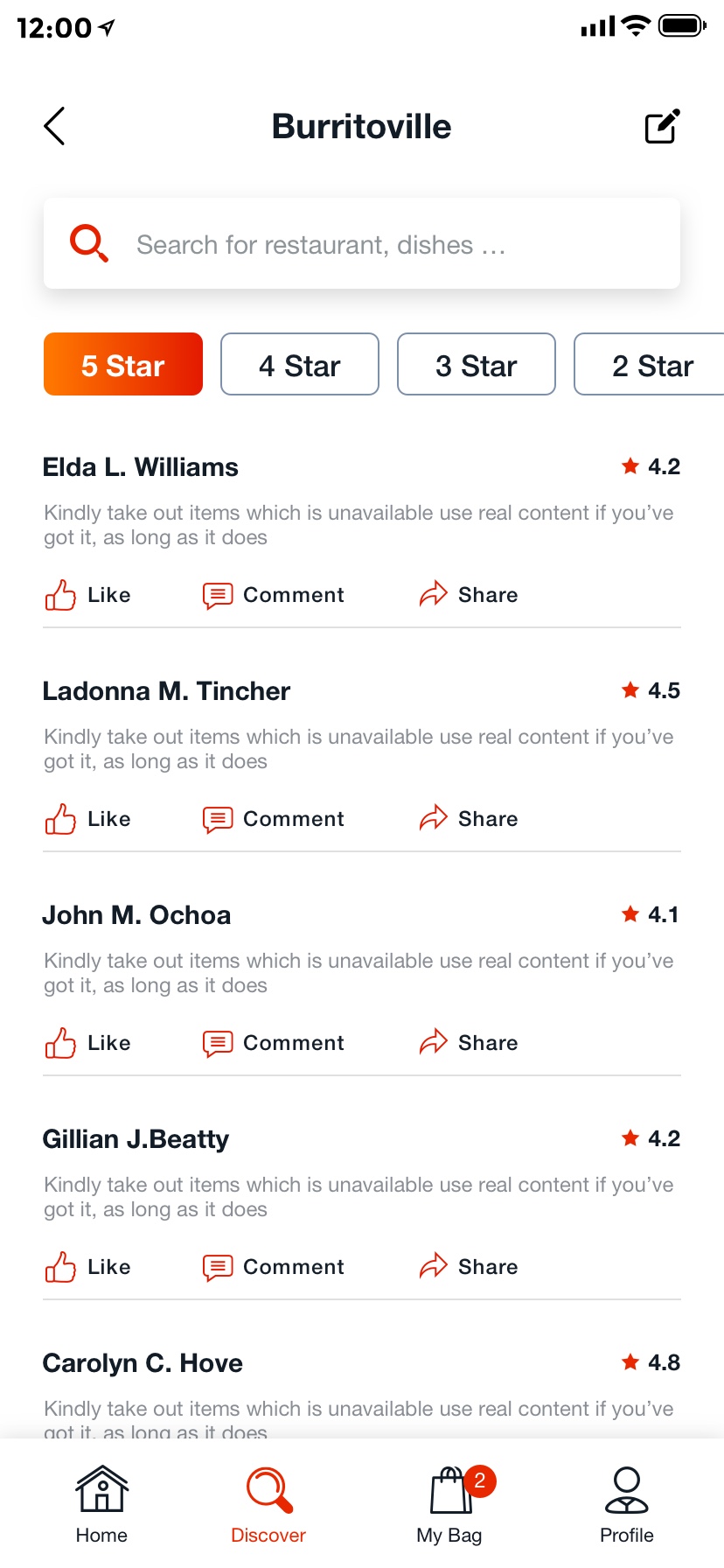Toggle the 4 Star filter
The height and width of the screenshot is (1568, 724).
pos(300,365)
